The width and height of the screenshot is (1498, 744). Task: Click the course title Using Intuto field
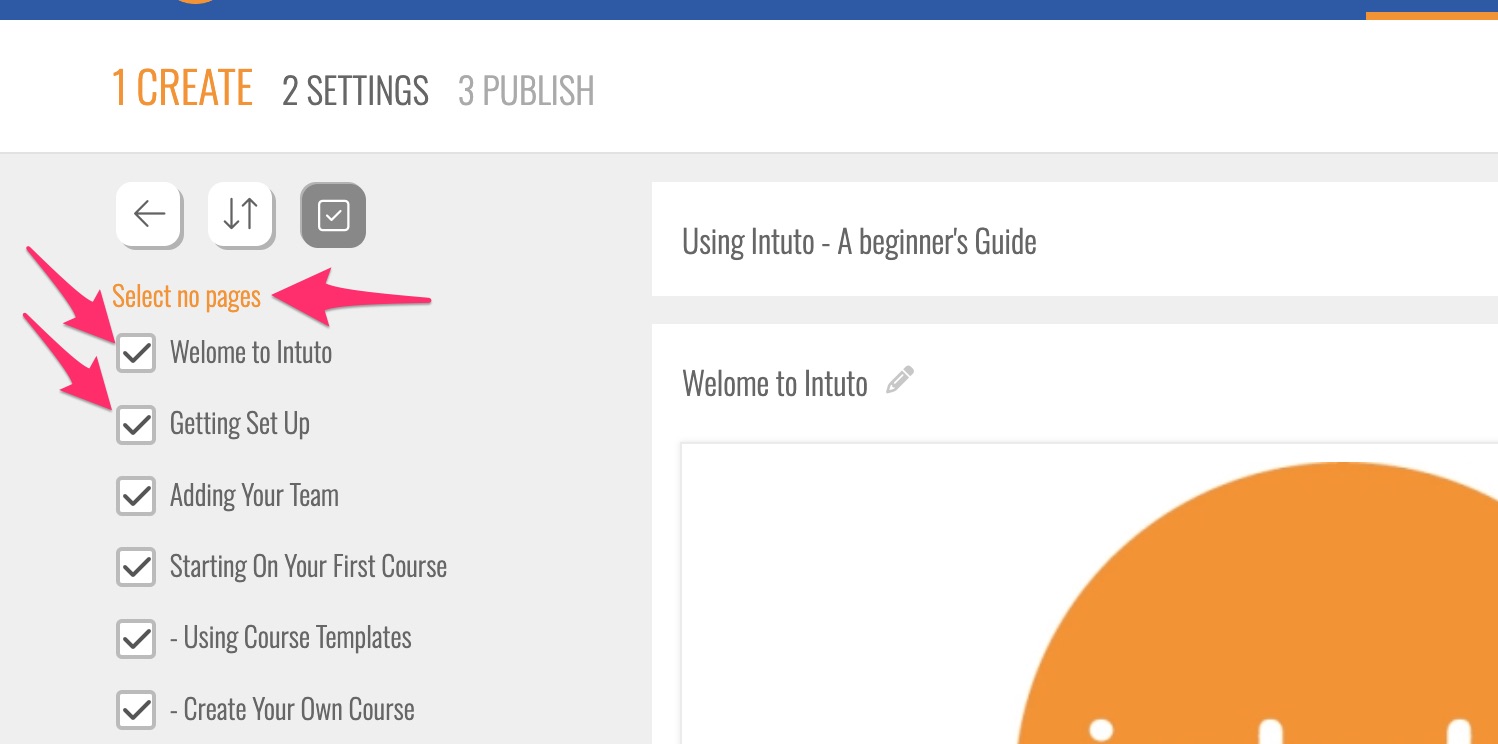(859, 242)
